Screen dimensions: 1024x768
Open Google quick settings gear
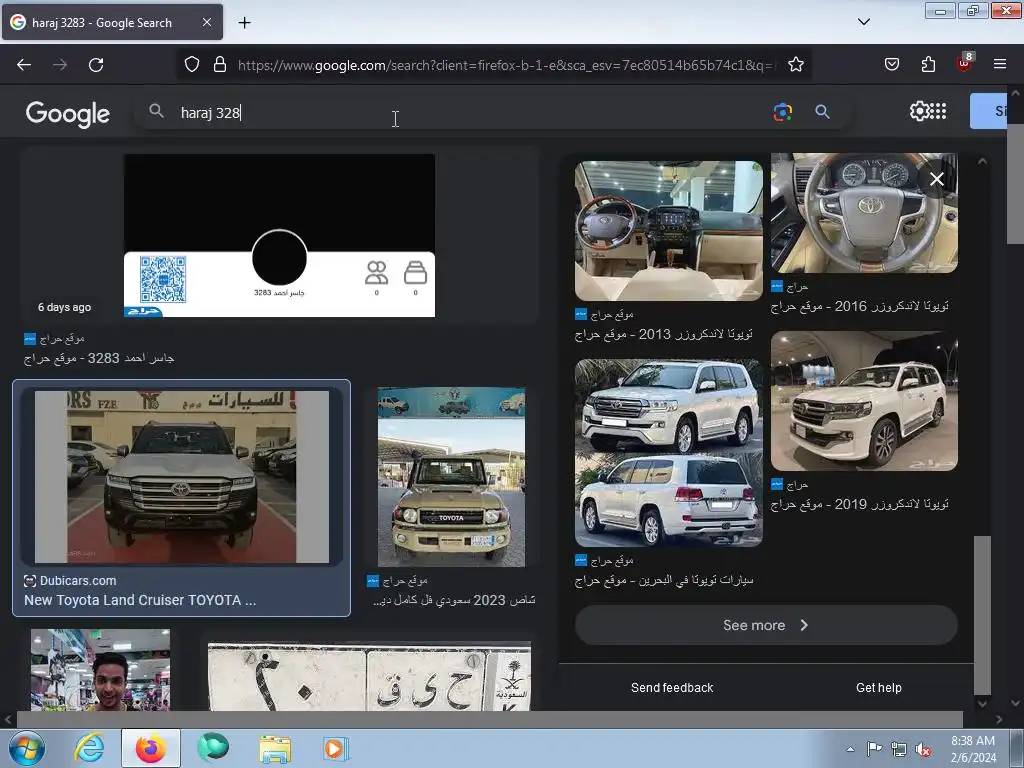click(919, 111)
